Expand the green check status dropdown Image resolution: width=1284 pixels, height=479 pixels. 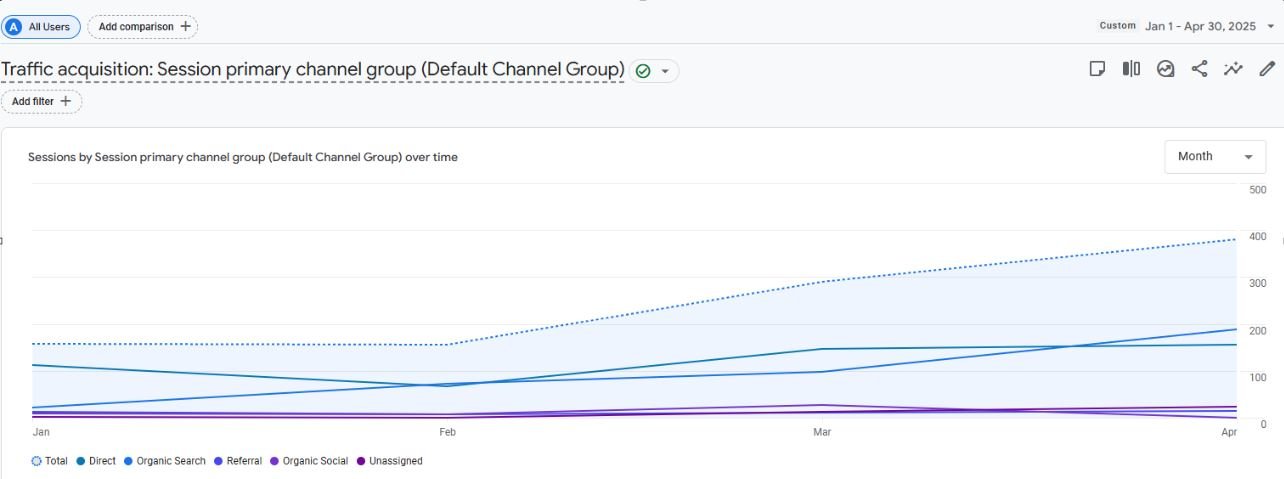pyautogui.click(x=655, y=71)
